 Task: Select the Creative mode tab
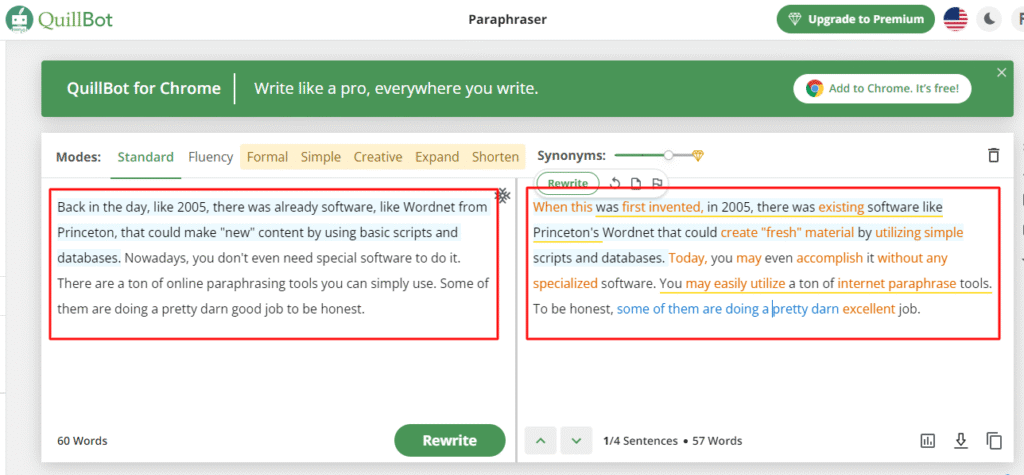[x=378, y=157]
